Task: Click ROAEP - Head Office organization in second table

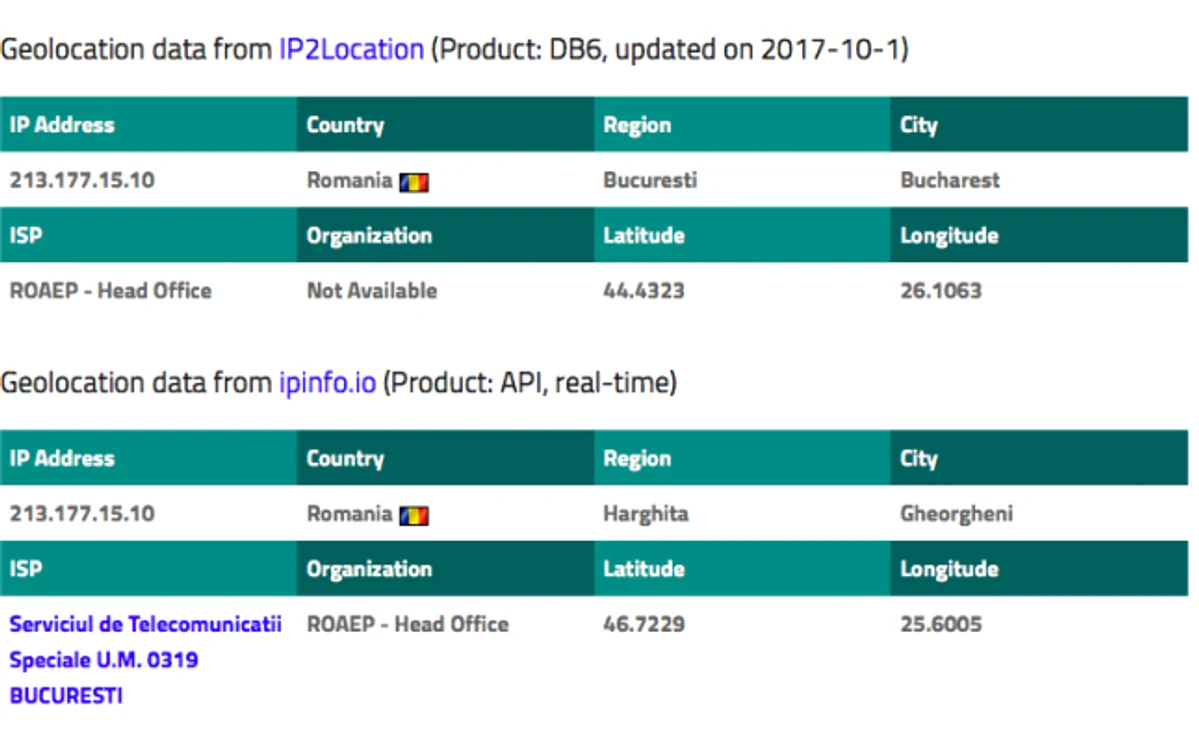Action: click(408, 625)
